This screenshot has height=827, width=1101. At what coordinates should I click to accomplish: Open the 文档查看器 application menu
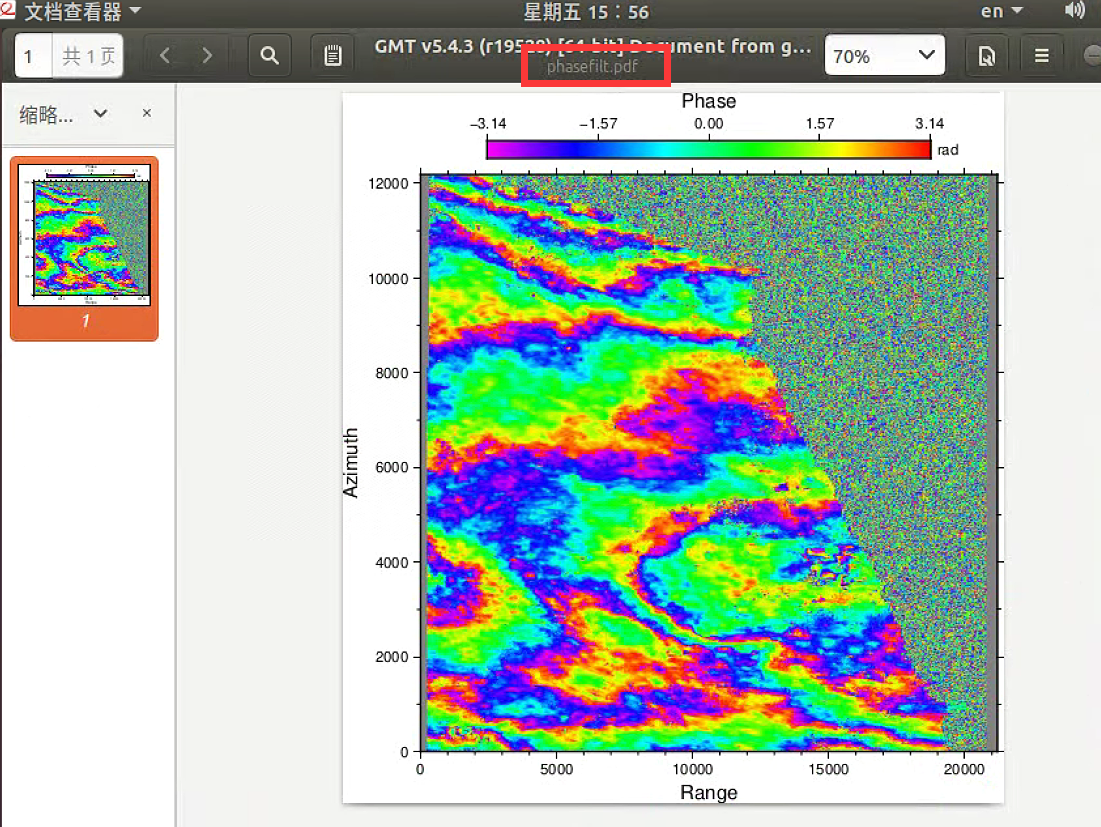coord(82,11)
